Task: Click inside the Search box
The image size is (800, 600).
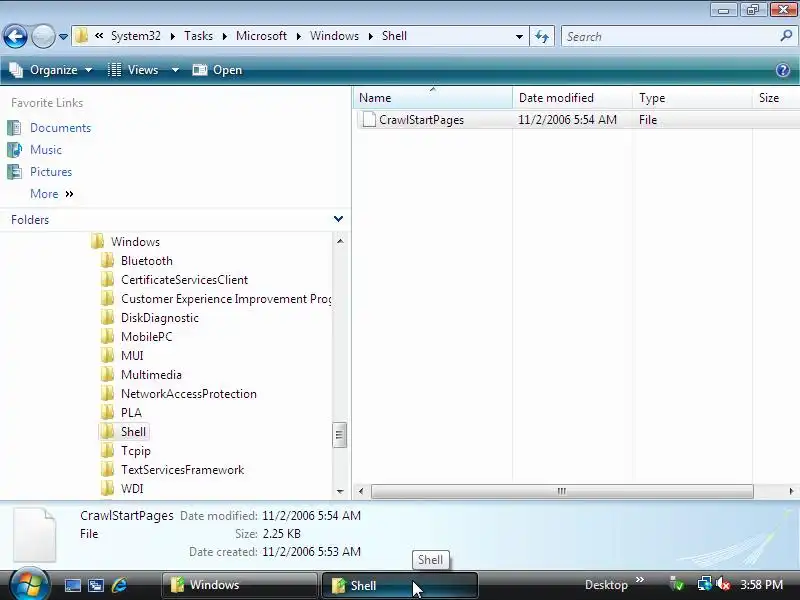Action: click(671, 36)
